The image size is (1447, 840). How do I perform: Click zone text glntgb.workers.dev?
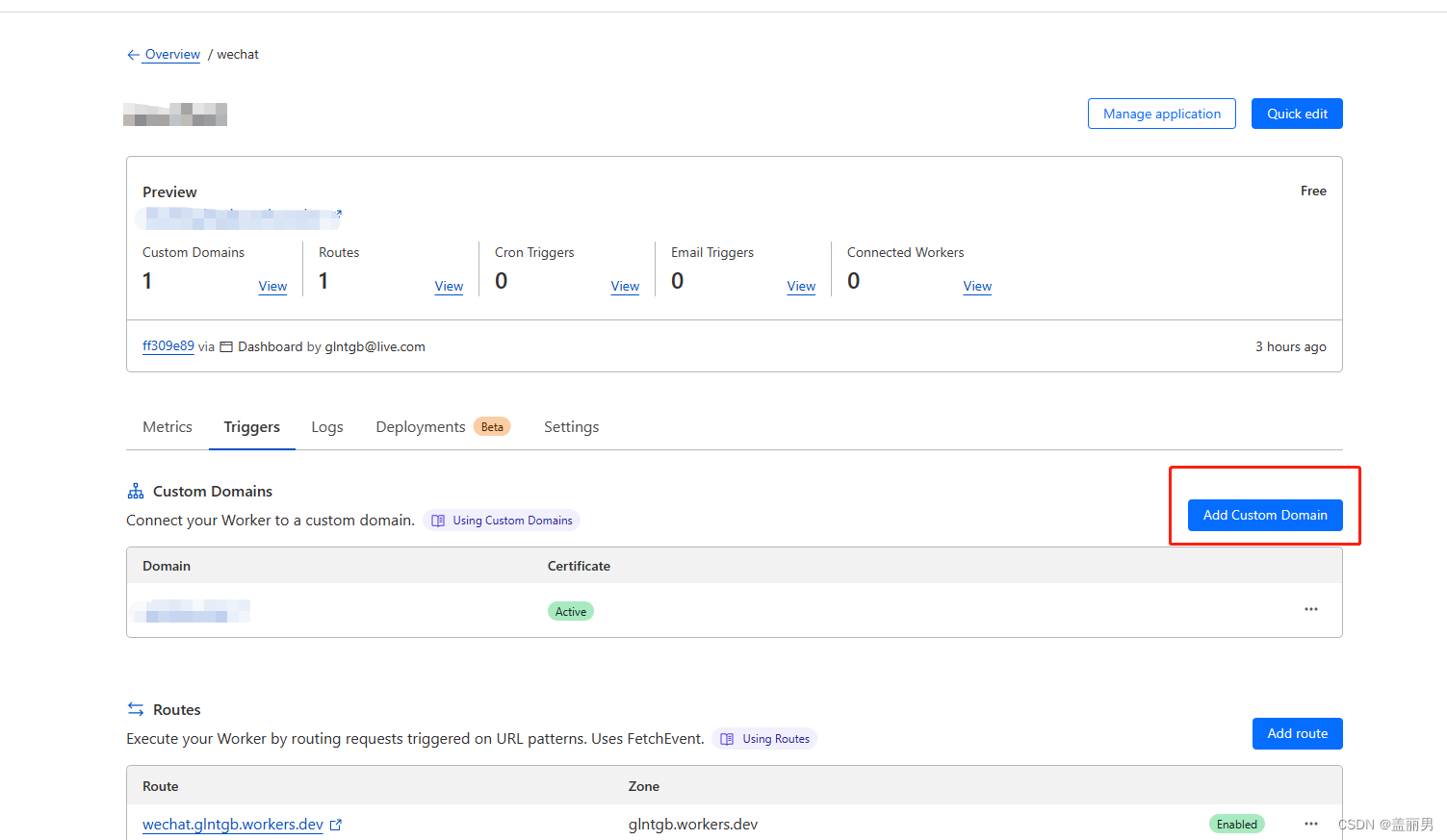click(x=693, y=825)
